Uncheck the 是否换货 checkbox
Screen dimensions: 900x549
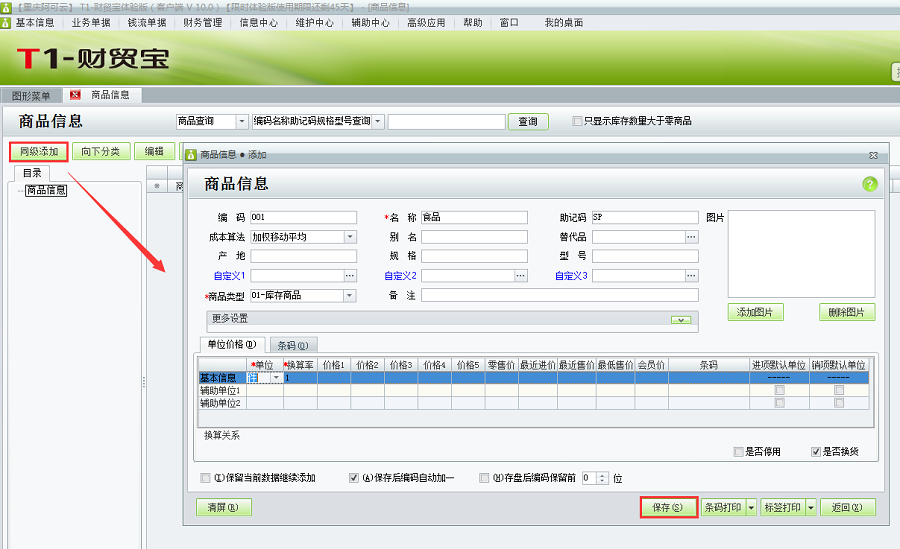[816, 452]
